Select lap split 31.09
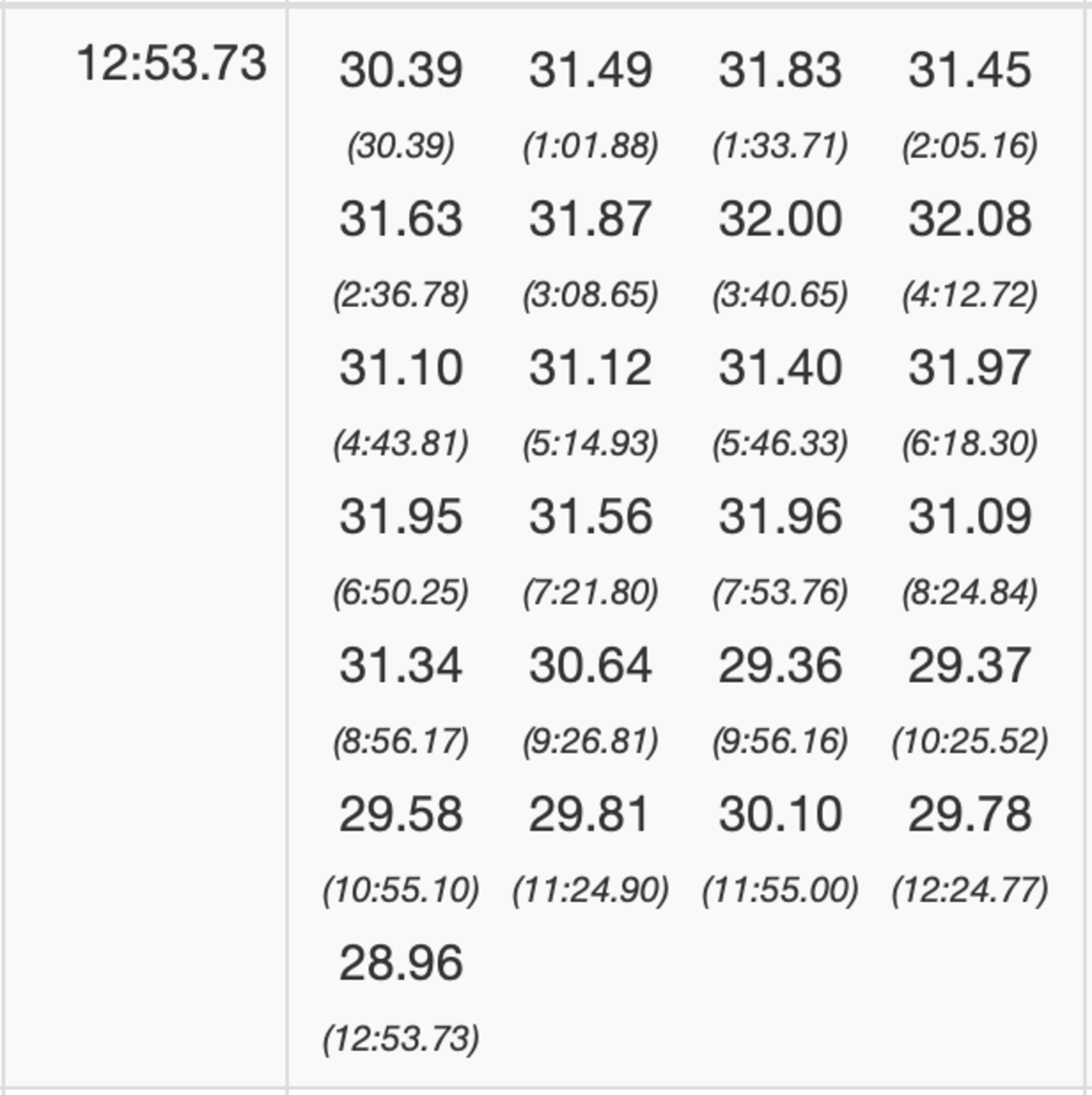Screen dimensions: 1092x1095 (970, 517)
